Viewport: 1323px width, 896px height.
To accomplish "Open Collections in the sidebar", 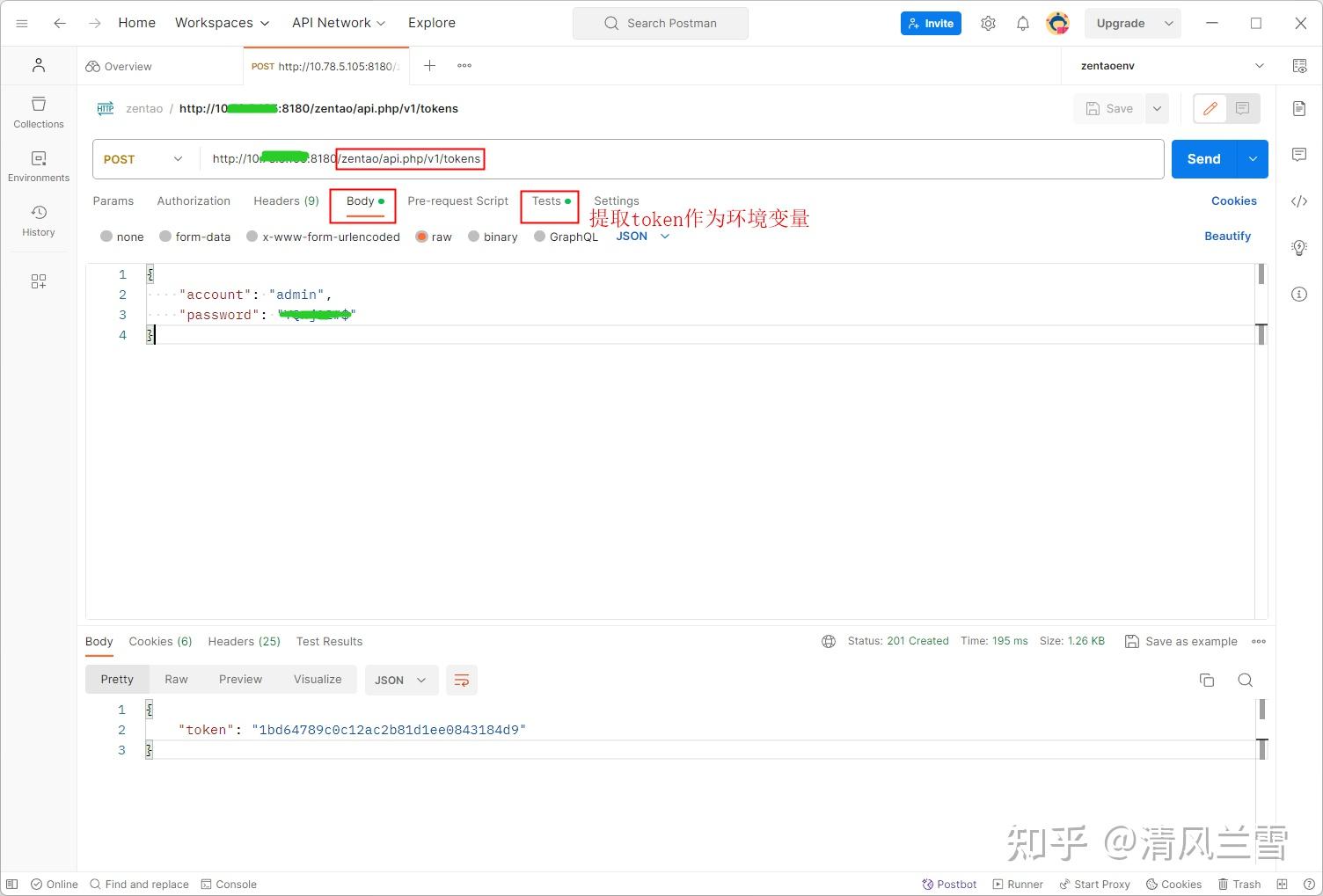I will (39, 113).
